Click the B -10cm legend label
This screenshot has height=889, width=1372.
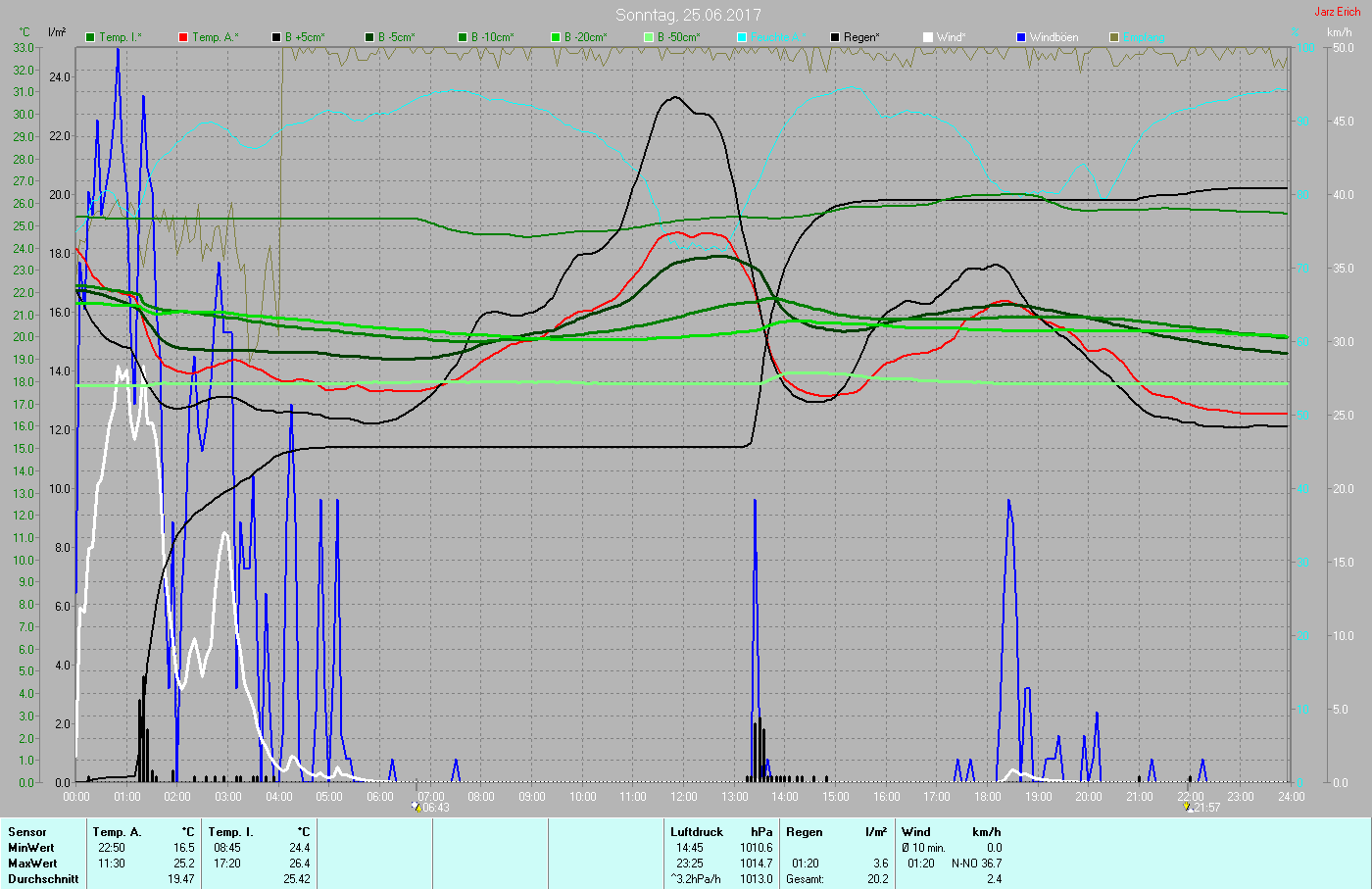492,37
